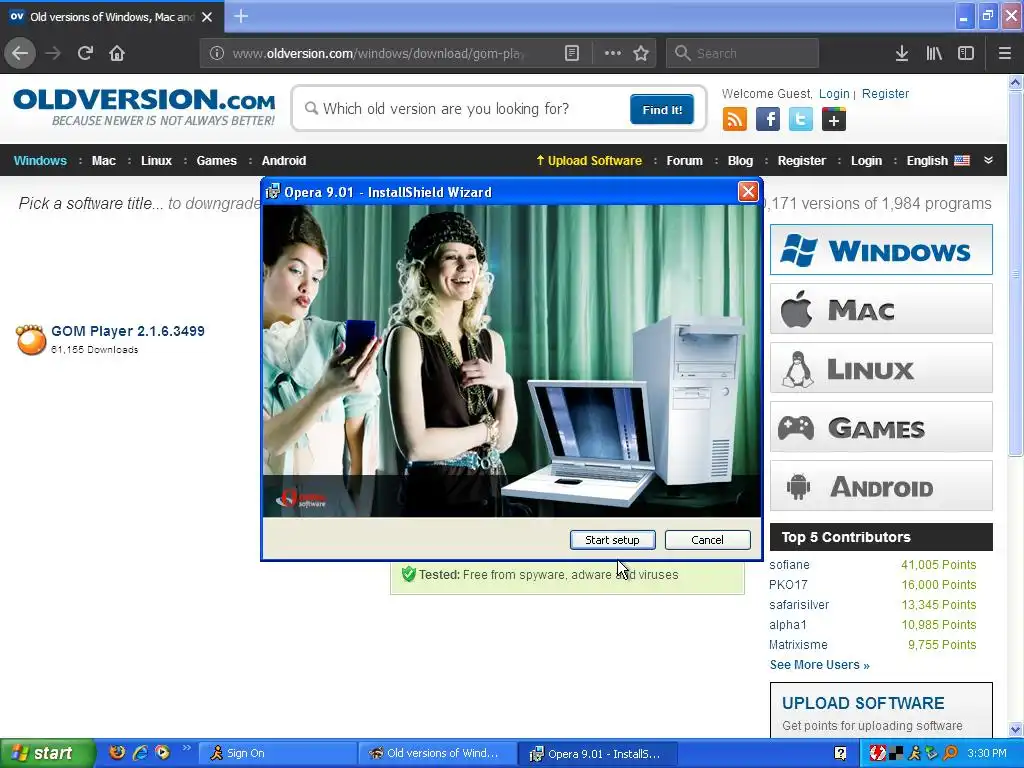This screenshot has height=768, width=1024.
Task: Open the Windows Start menu
Action: pyautogui.click(x=46, y=753)
